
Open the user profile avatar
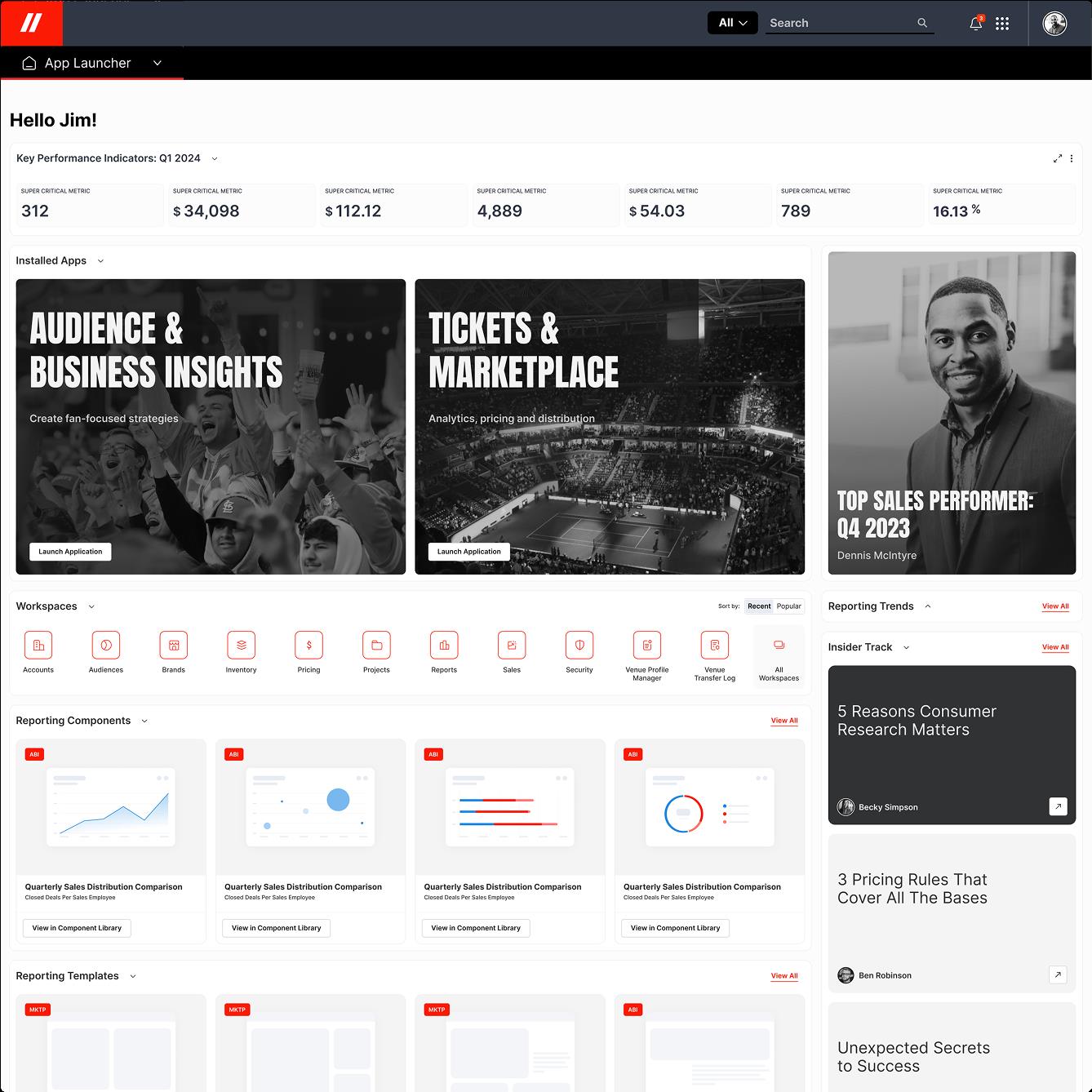(x=1055, y=23)
